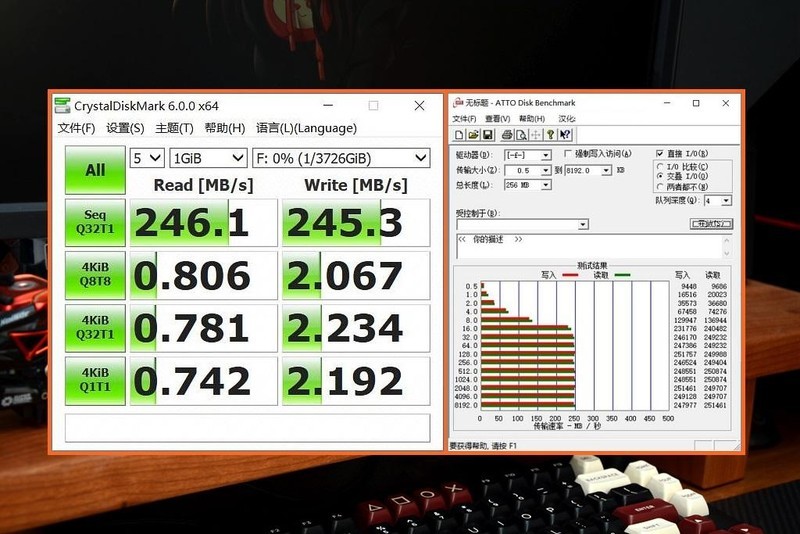Toggle the 直接 I/O checkbox
The height and width of the screenshot is (534, 800).
click(660, 153)
